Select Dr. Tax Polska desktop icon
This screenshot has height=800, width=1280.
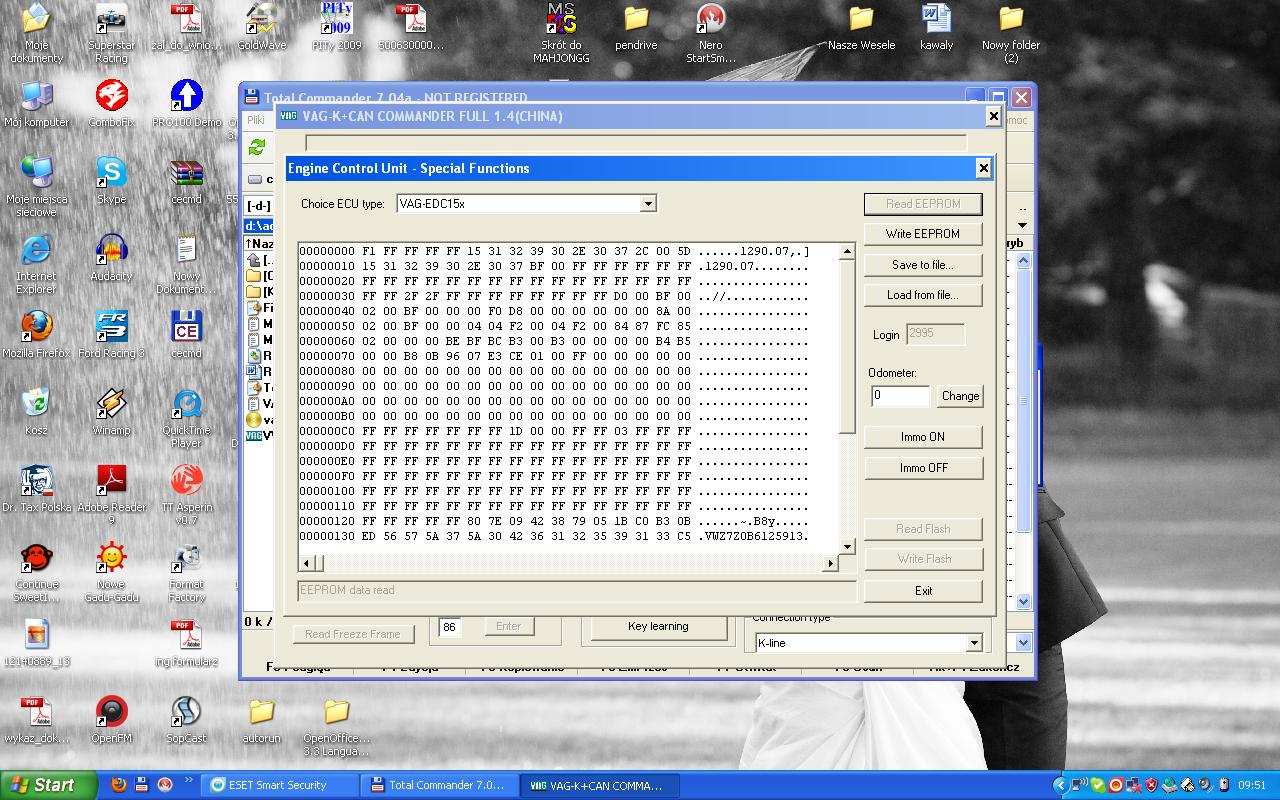tap(37, 490)
